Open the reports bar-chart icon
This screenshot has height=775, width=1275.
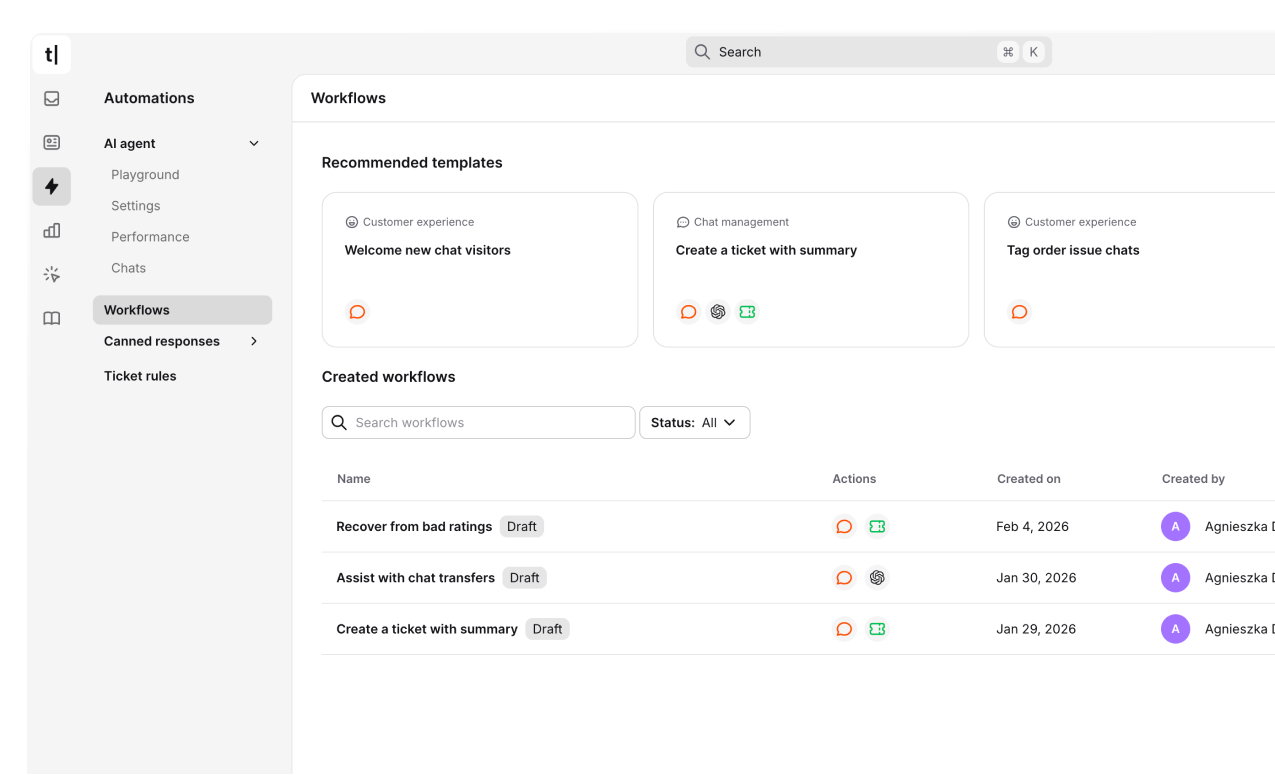[51, 230]
